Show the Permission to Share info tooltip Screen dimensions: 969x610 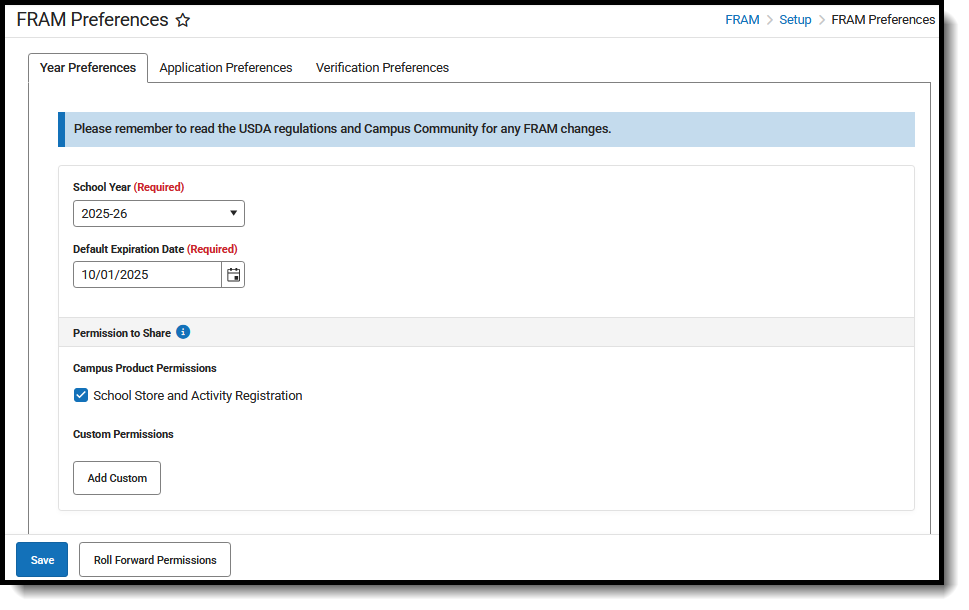click(183, 333)
